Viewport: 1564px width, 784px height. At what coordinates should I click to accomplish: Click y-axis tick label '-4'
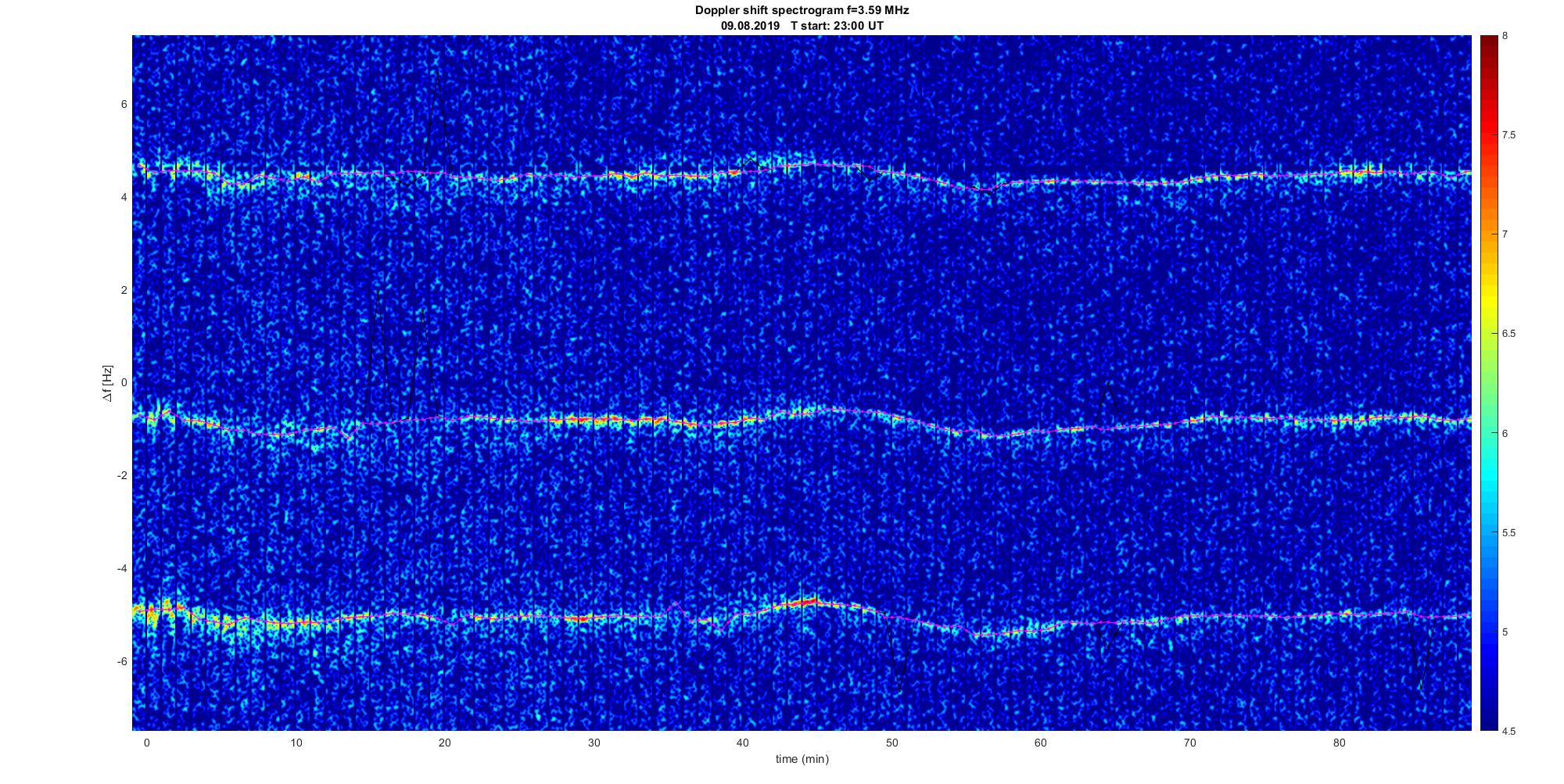coord(122,568)
